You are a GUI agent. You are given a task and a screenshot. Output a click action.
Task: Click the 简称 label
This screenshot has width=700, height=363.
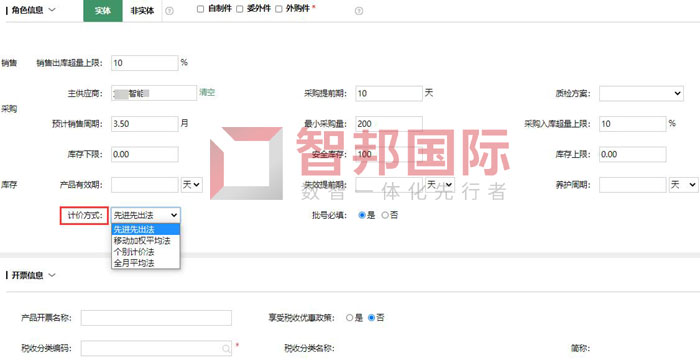click(580, 348)
